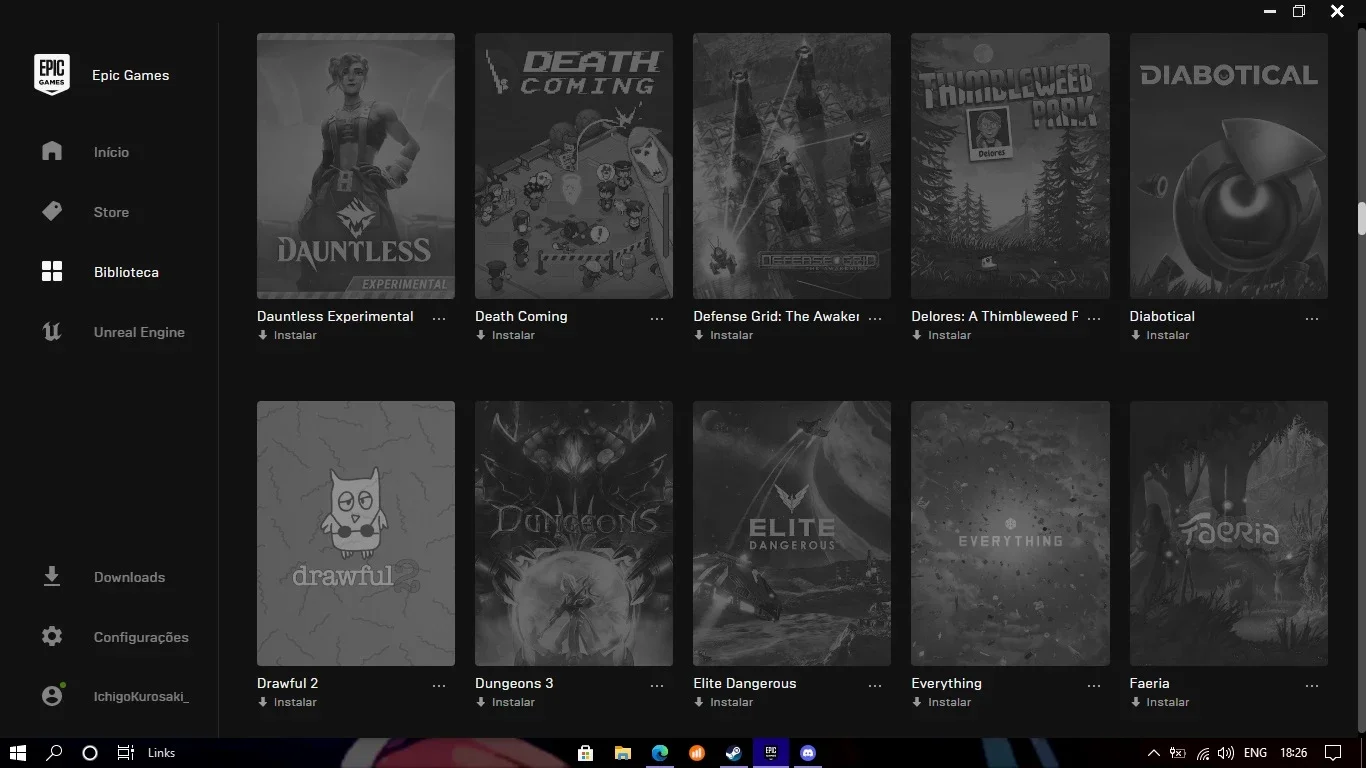The width and height of the screenshot is (1366, 768).
Task: Open Cortana from the taskbar
Action: click(x=90, y=753)
